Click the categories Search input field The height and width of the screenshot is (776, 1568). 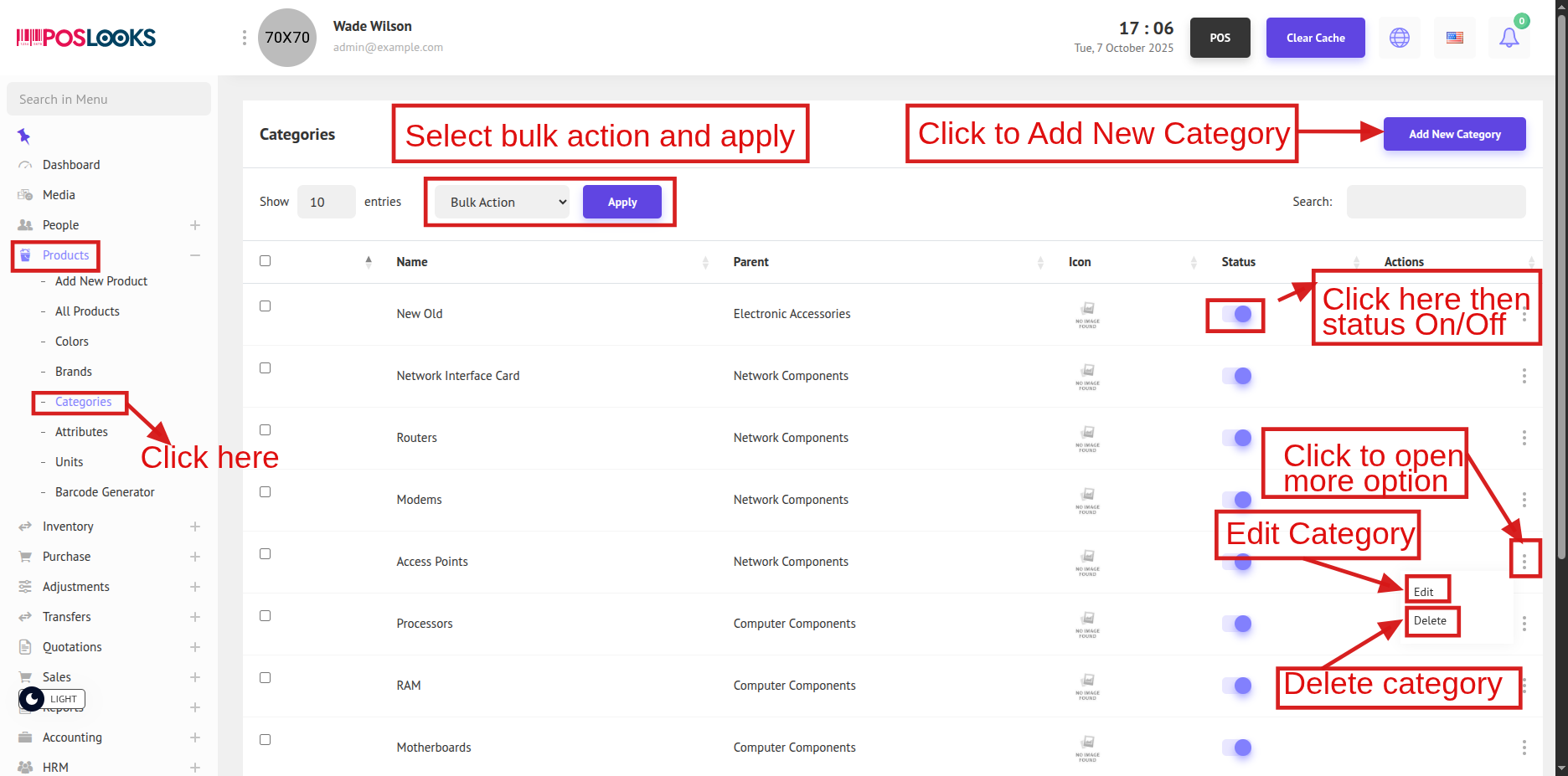pos(1436,202)
